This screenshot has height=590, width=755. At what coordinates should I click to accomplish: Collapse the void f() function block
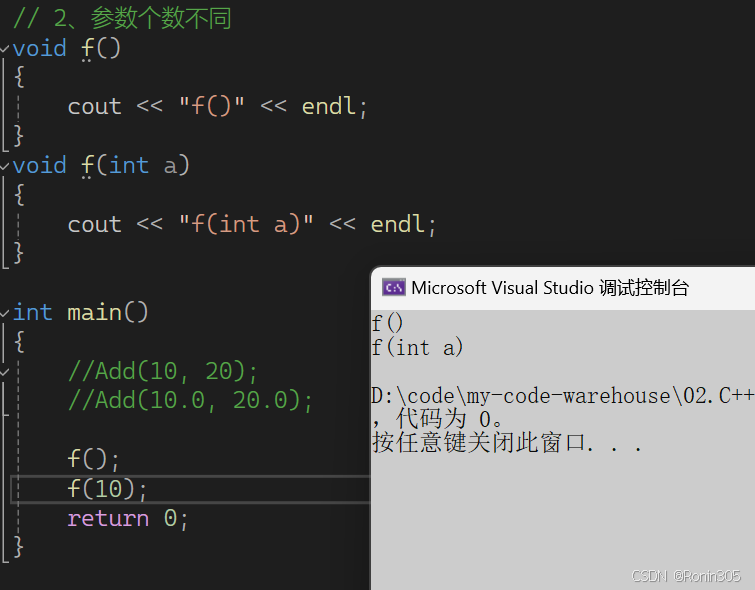coord(4,48)
